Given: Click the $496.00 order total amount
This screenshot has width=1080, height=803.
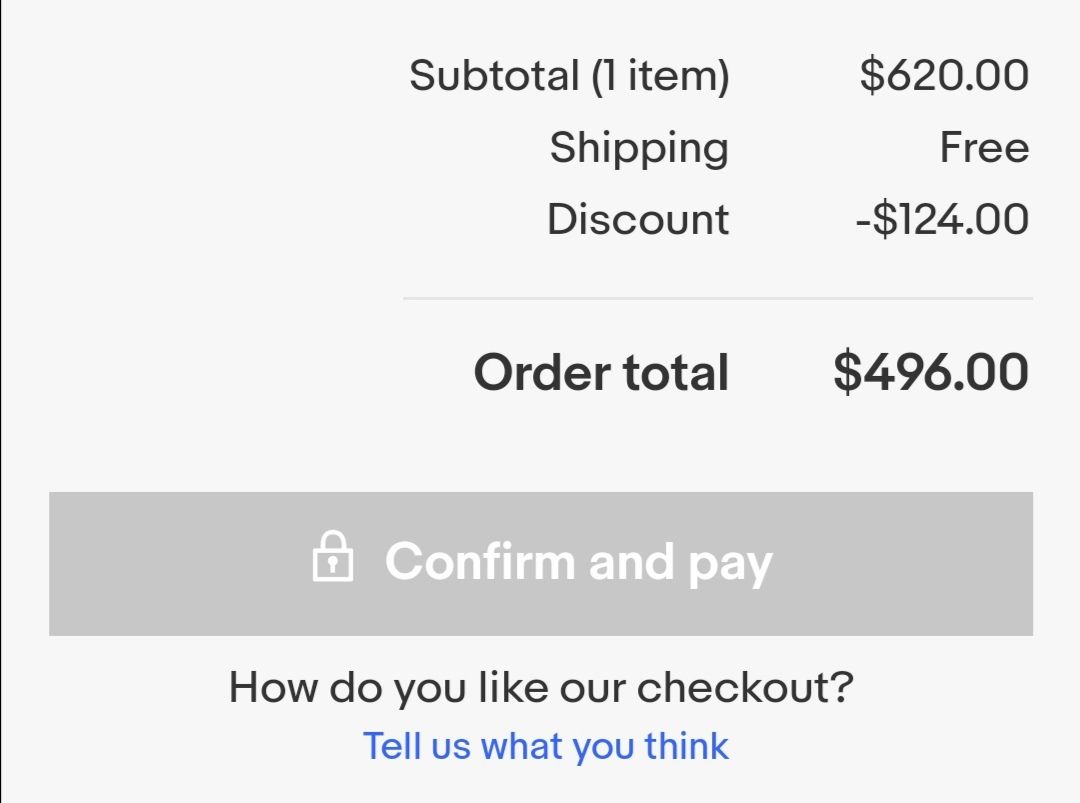Looking at the screenshot, I should [931, 372].
